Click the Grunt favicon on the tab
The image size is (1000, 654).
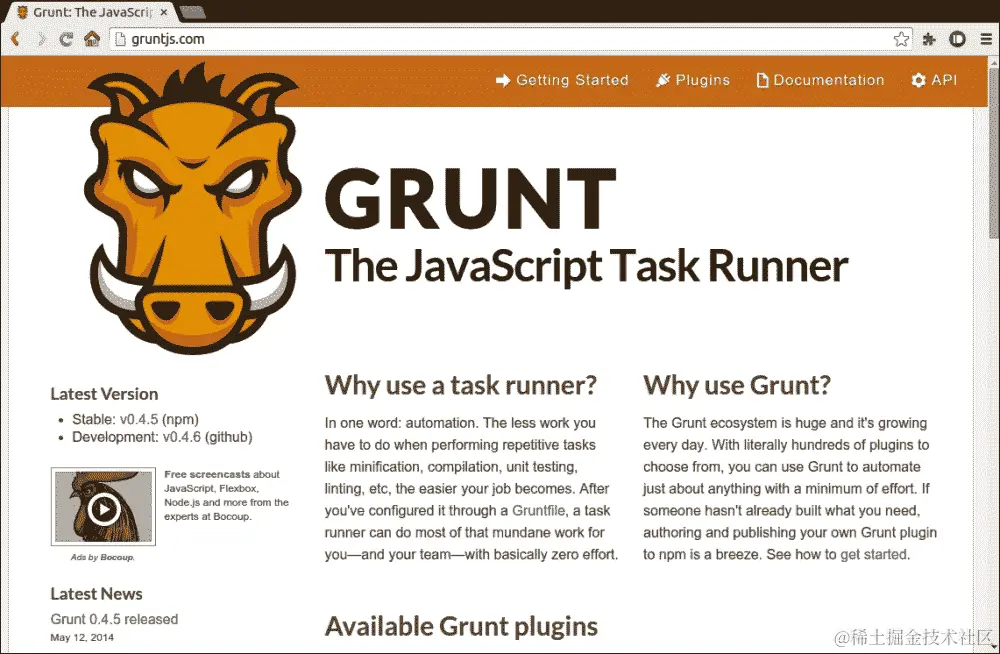pos(22,12)
